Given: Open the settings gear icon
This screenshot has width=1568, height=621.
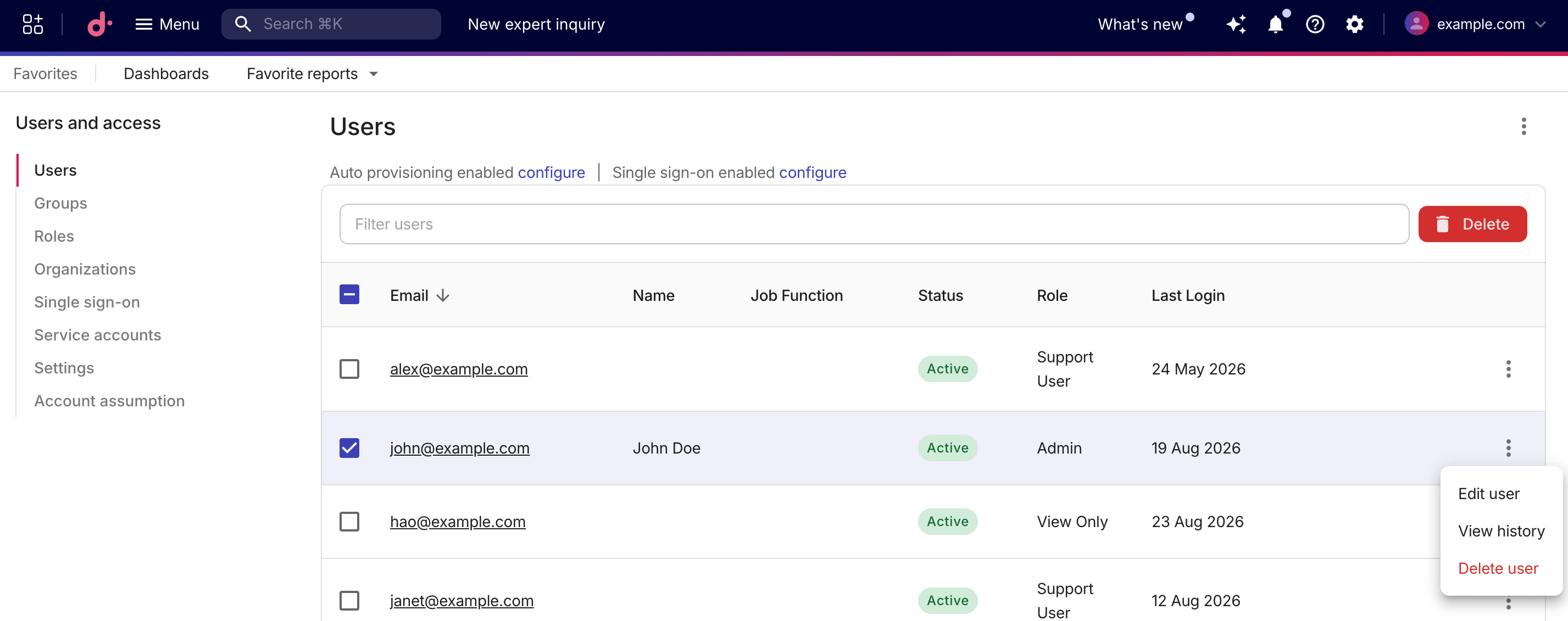Looking at the screenshot, I should pos(1354,24).
